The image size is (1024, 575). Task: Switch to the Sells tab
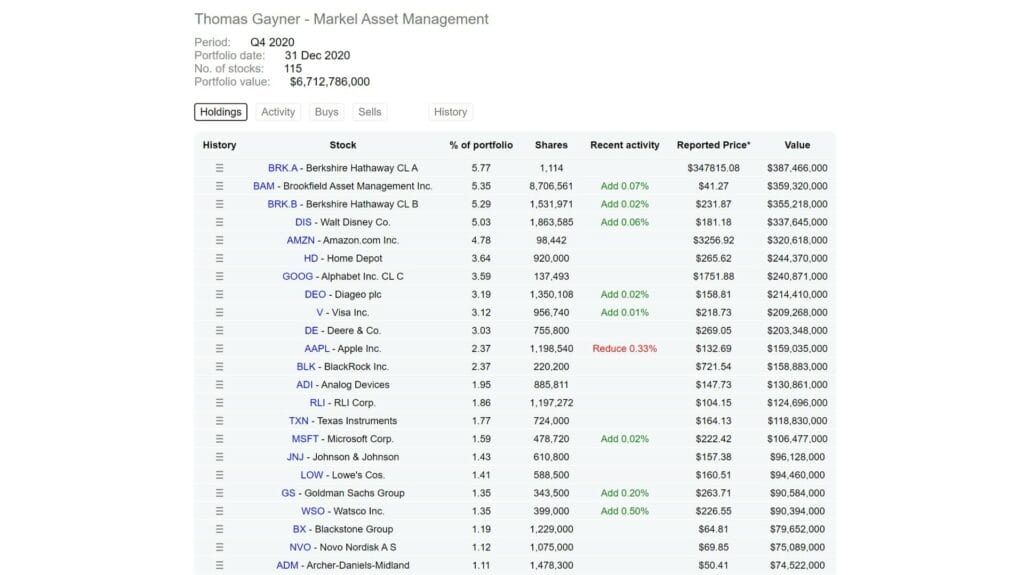tap(370, 112)
